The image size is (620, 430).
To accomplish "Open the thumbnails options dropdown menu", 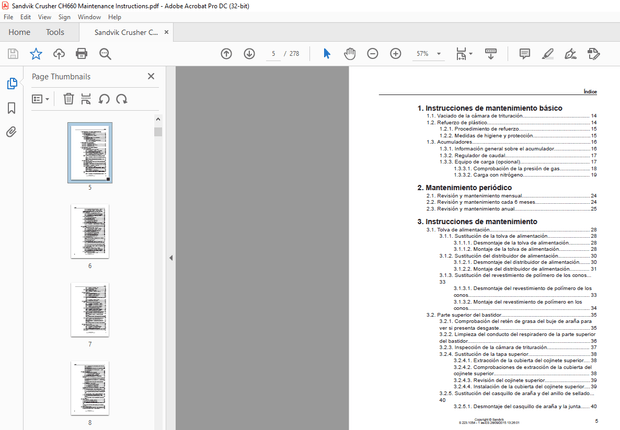I will coord(40,99).
